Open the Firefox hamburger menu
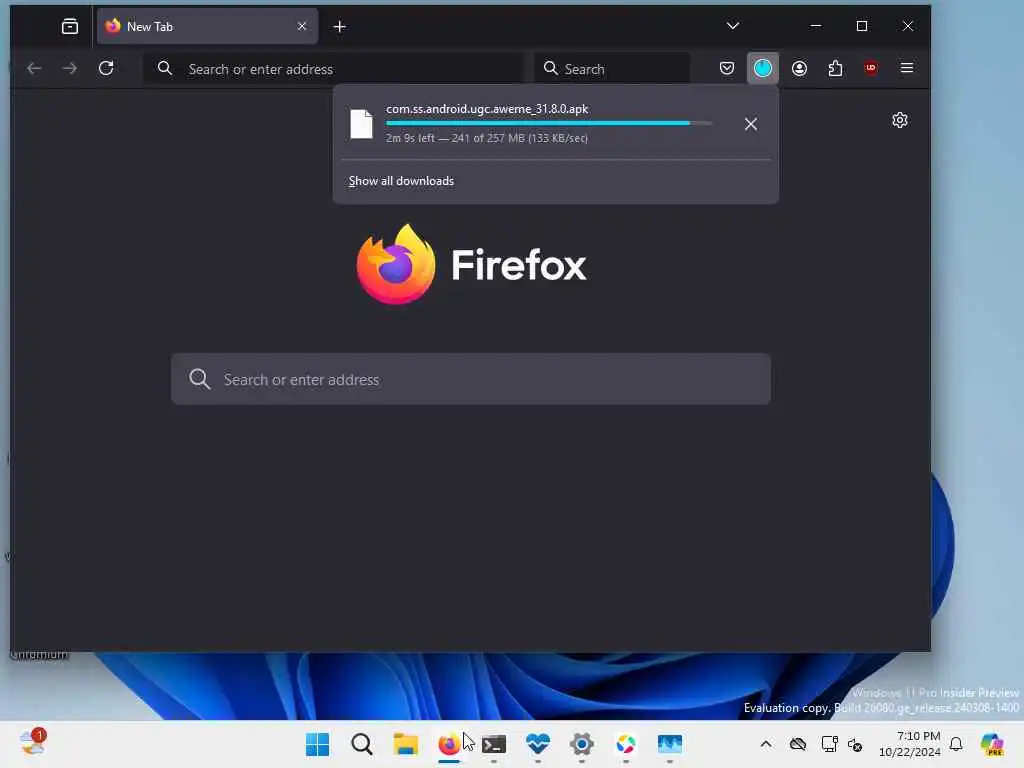Screen dimensions: 1024x768 [x=906, y=68]
